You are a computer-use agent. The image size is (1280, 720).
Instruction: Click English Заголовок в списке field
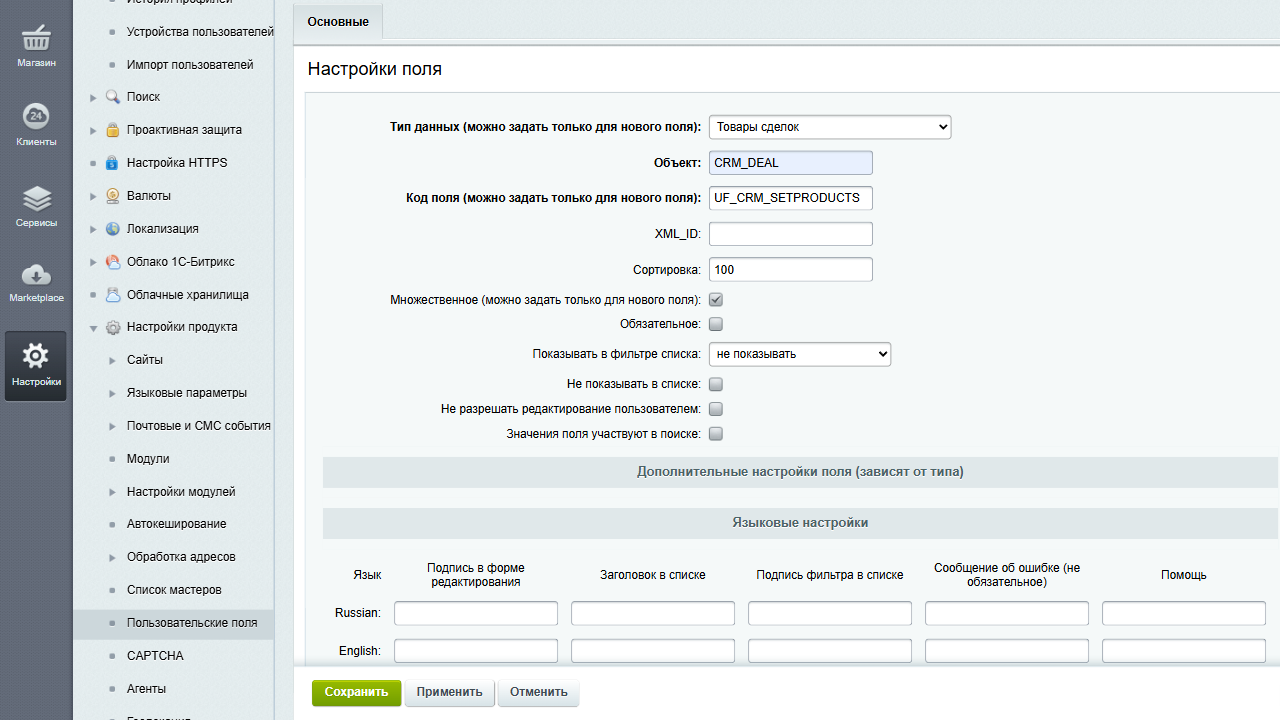pyautogui.click(x=653, y=651)
